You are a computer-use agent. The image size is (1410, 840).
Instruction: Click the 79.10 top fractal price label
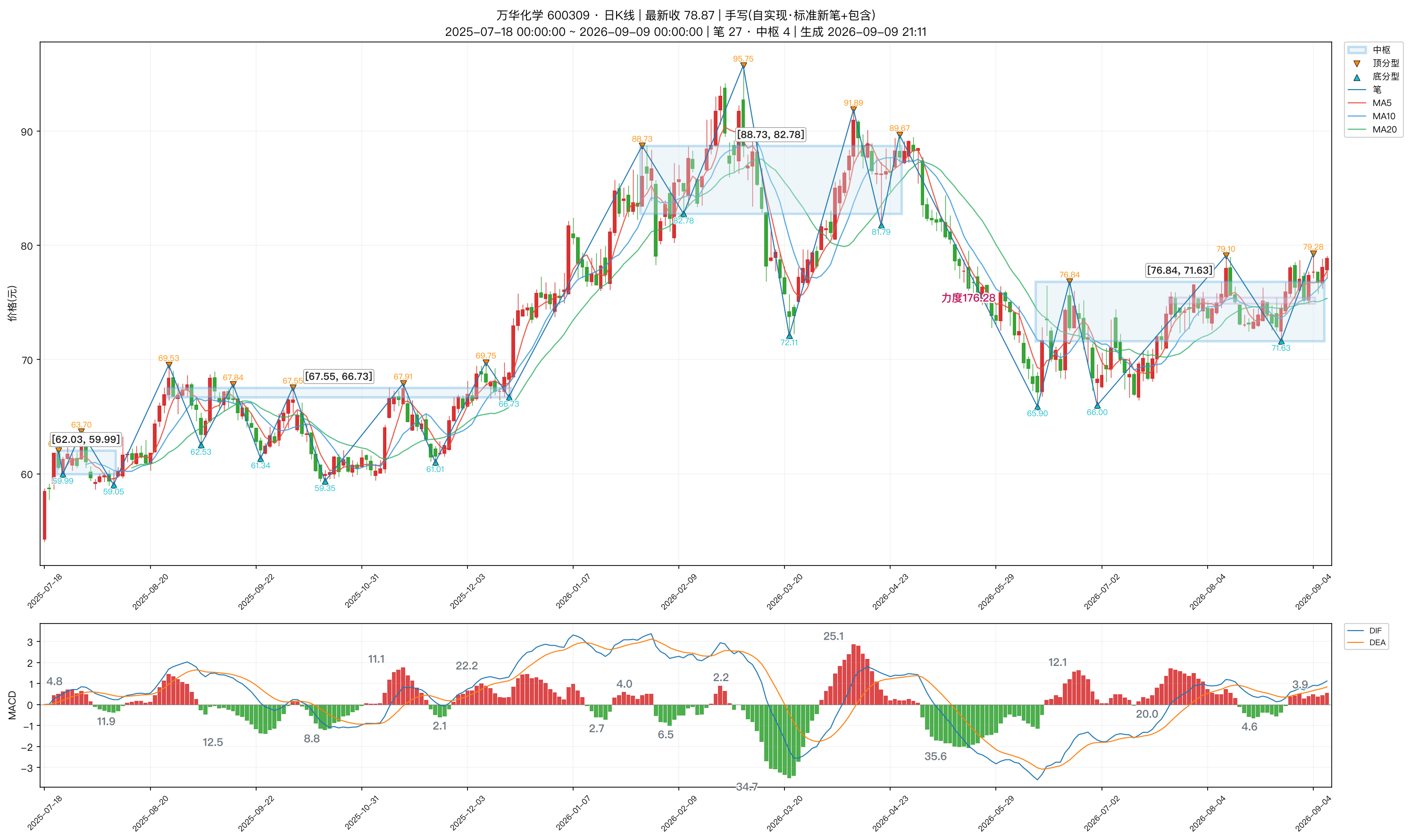pyautogui.click(x=1226, y=249)
